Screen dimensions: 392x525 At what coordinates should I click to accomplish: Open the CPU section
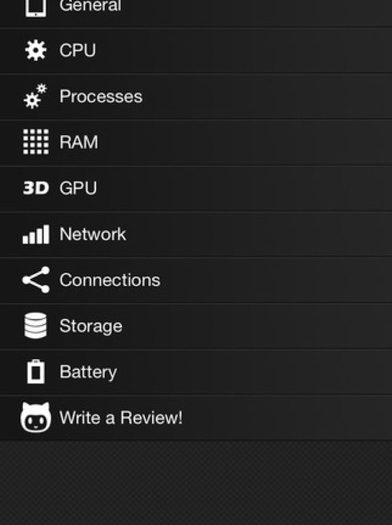196,51
